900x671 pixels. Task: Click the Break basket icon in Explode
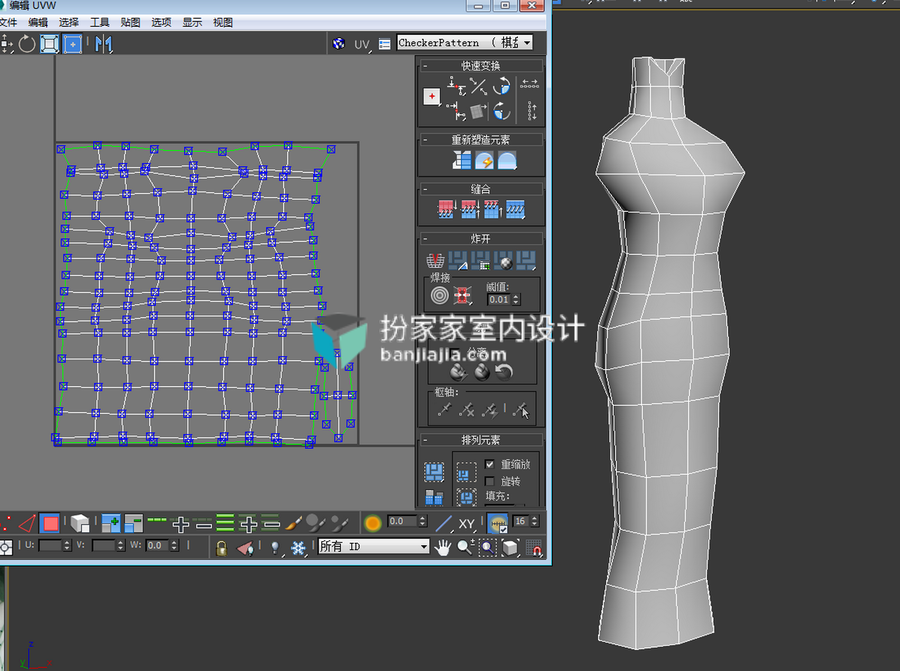pos(436,261)
